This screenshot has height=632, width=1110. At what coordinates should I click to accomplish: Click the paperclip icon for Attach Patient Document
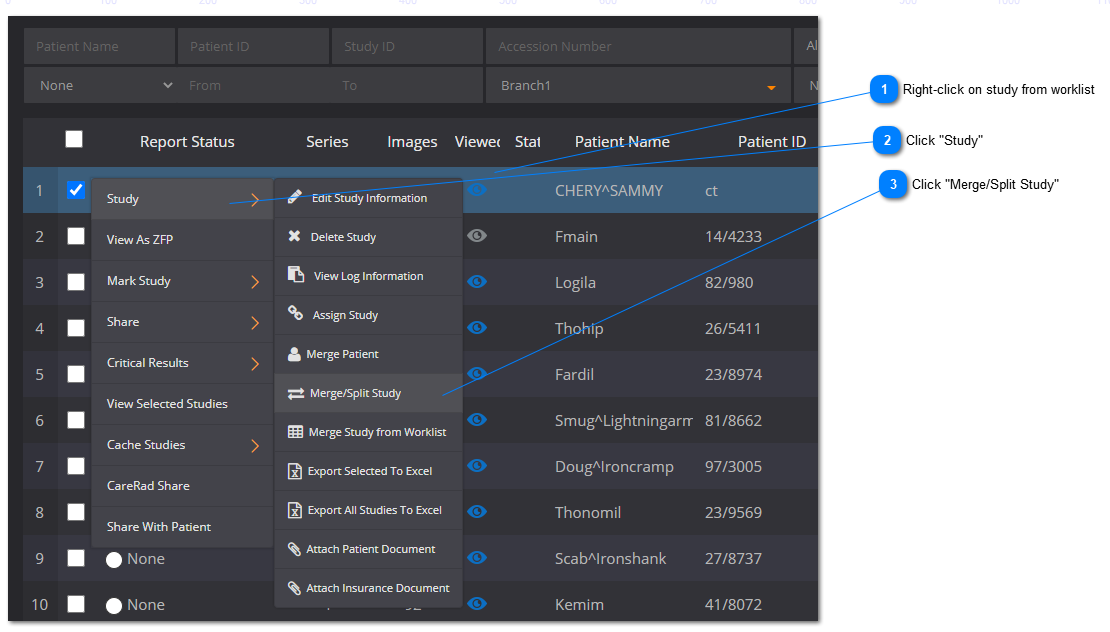[x=294, y=549]
